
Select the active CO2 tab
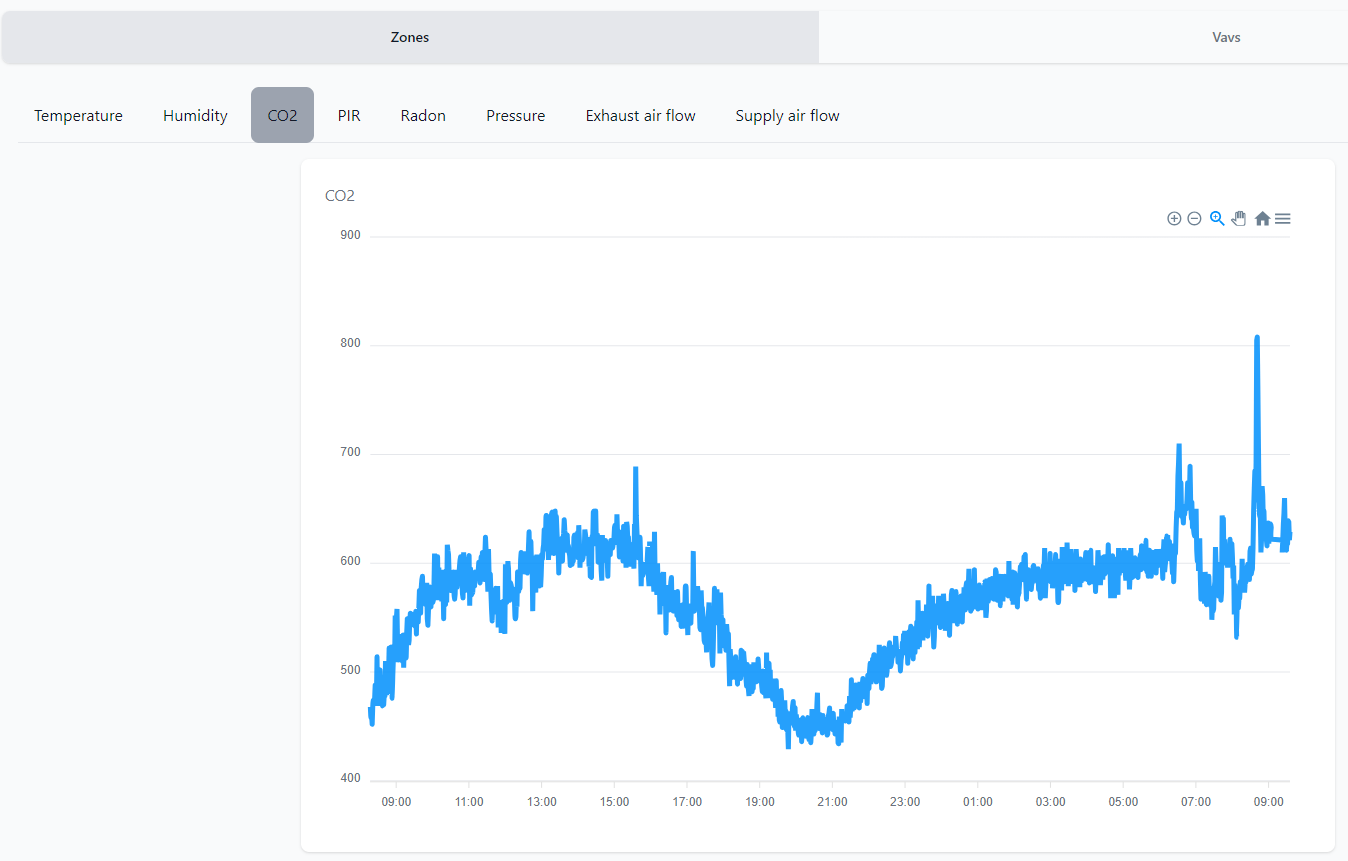(x=282, y=116)
